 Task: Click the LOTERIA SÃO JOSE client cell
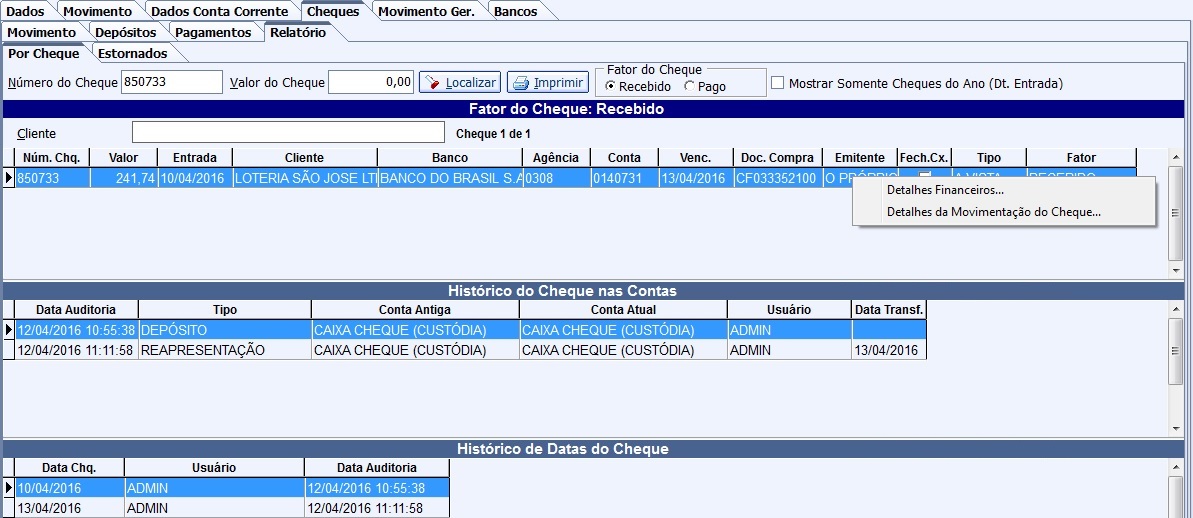pos(305,177)
